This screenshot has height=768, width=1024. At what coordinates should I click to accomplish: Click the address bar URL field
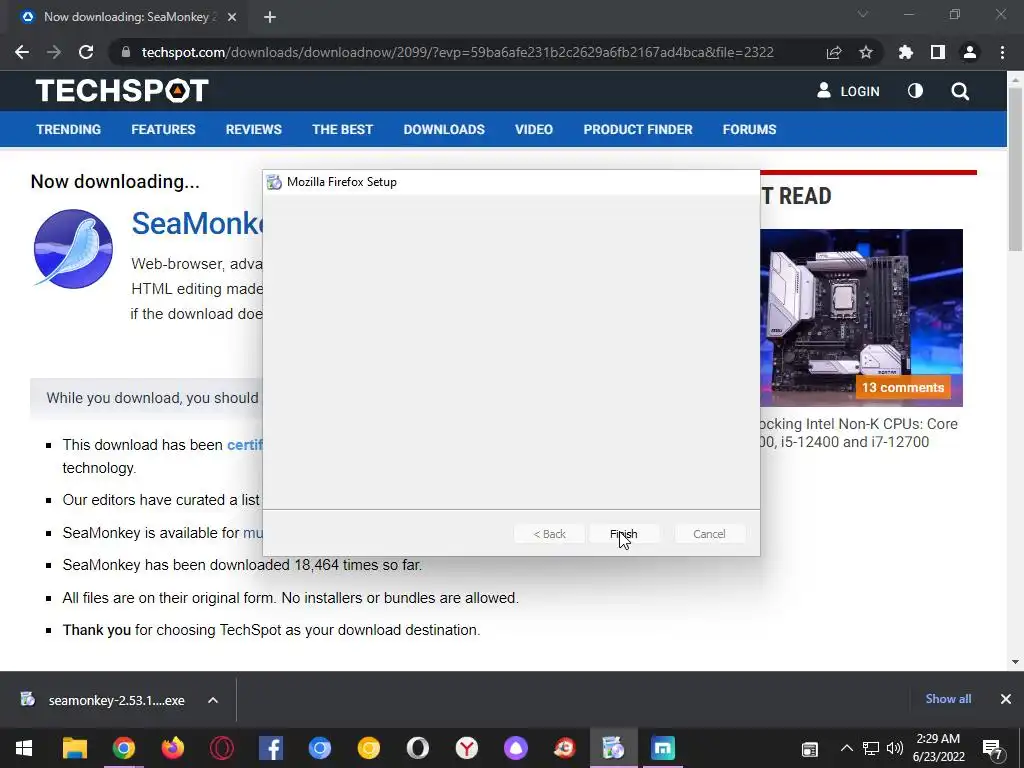457,52
